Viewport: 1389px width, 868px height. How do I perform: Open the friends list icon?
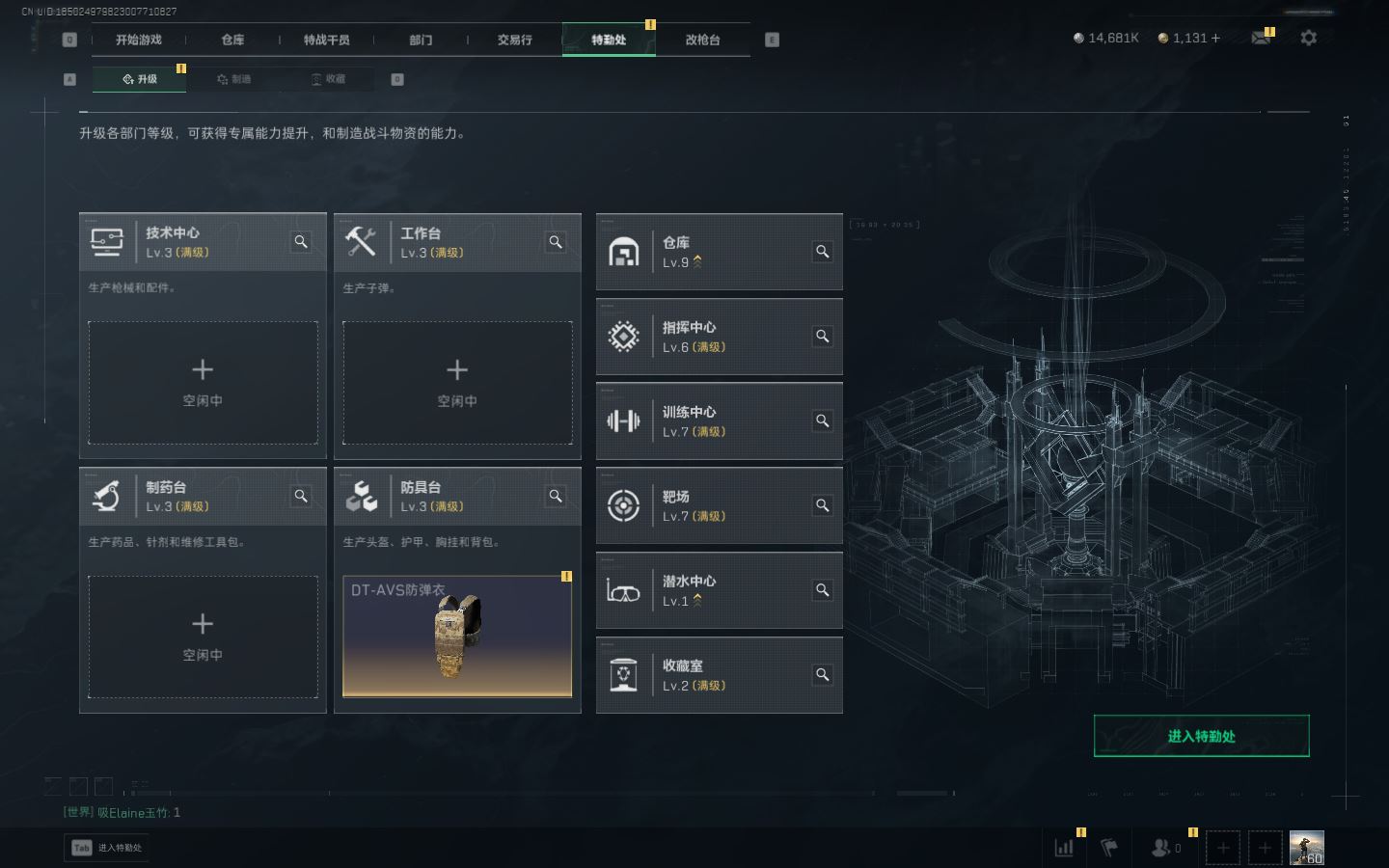click(x=1165, y=848)
